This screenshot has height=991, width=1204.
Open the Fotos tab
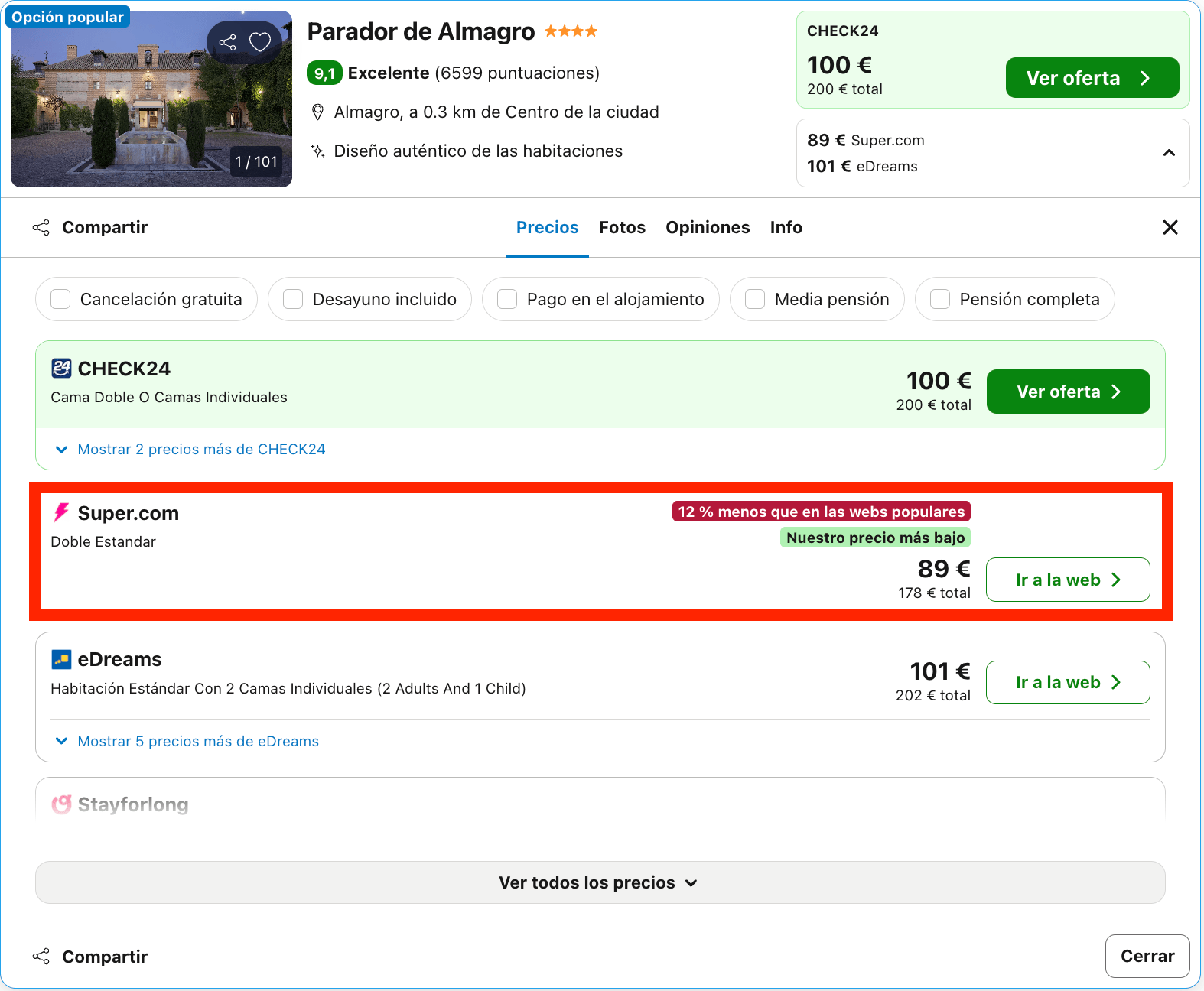(623, 227)
